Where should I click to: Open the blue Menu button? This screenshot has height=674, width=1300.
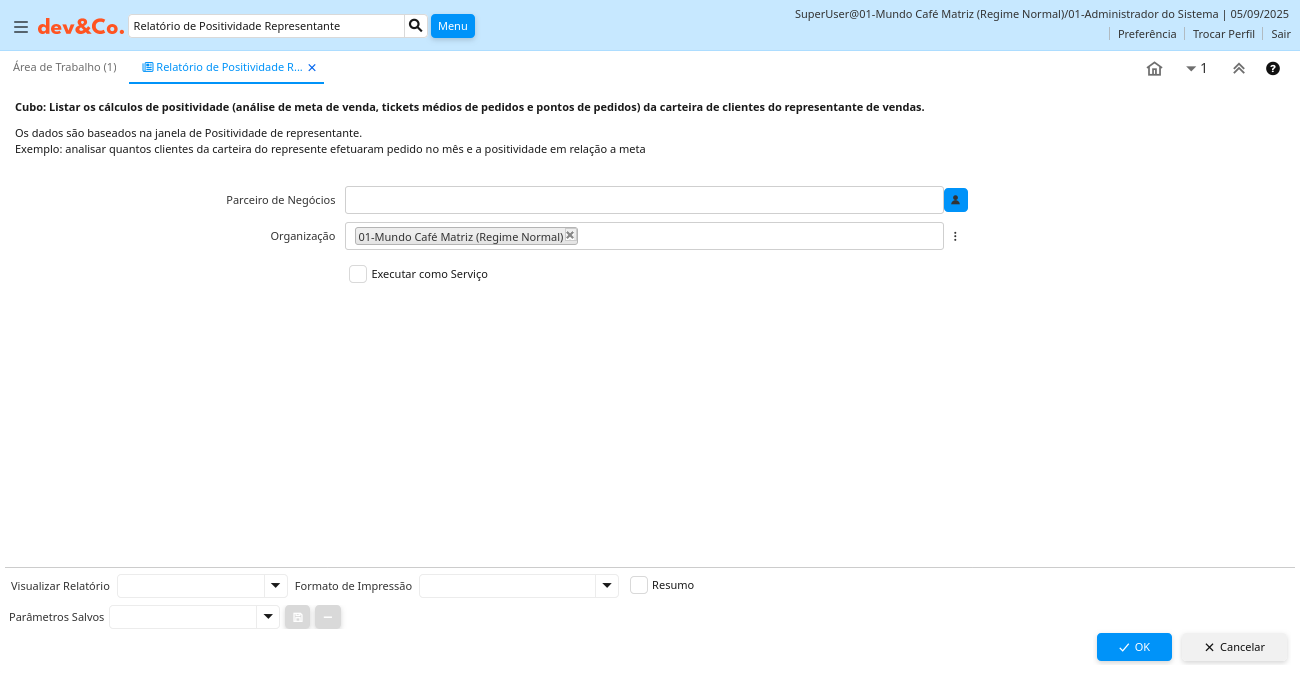[453, 26]
